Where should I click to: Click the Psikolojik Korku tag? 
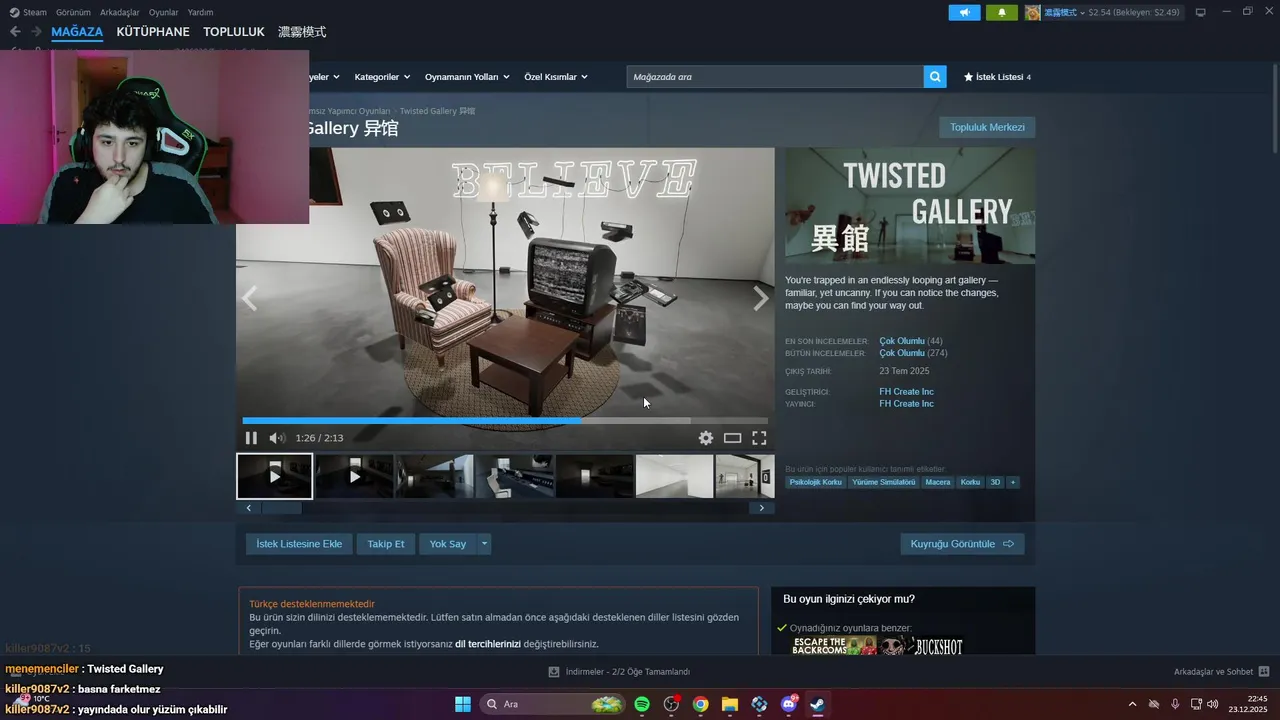[816, 482]
